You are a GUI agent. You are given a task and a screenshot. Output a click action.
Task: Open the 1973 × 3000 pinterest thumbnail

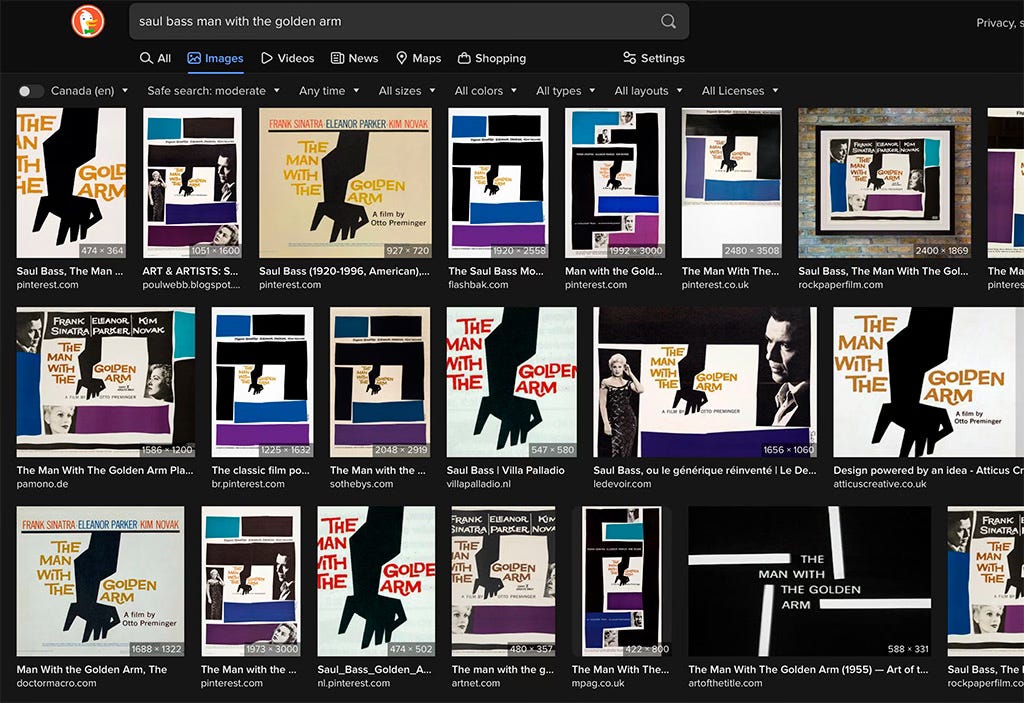pos(251,581)
